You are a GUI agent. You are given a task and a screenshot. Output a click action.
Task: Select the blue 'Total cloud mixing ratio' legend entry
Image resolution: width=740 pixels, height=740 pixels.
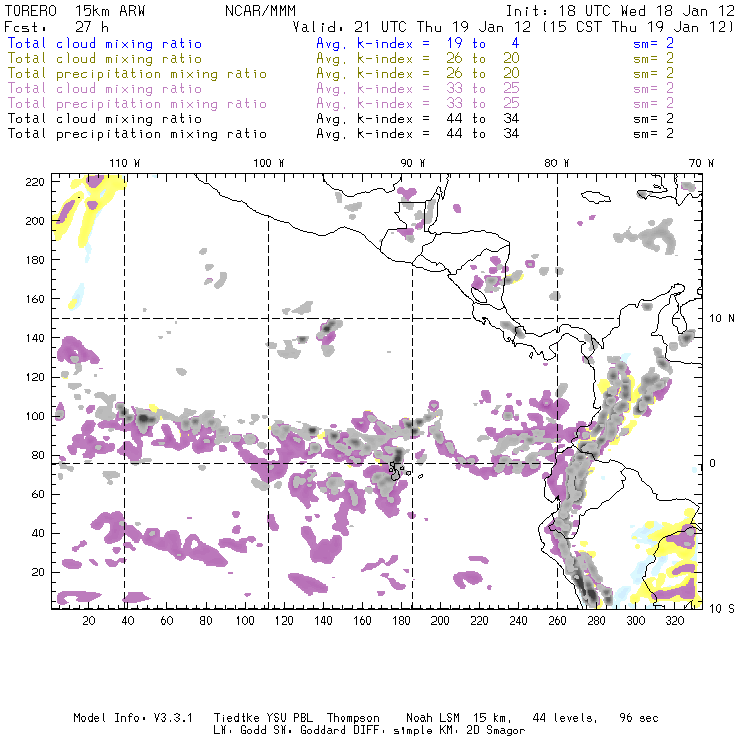click(105, 43)
